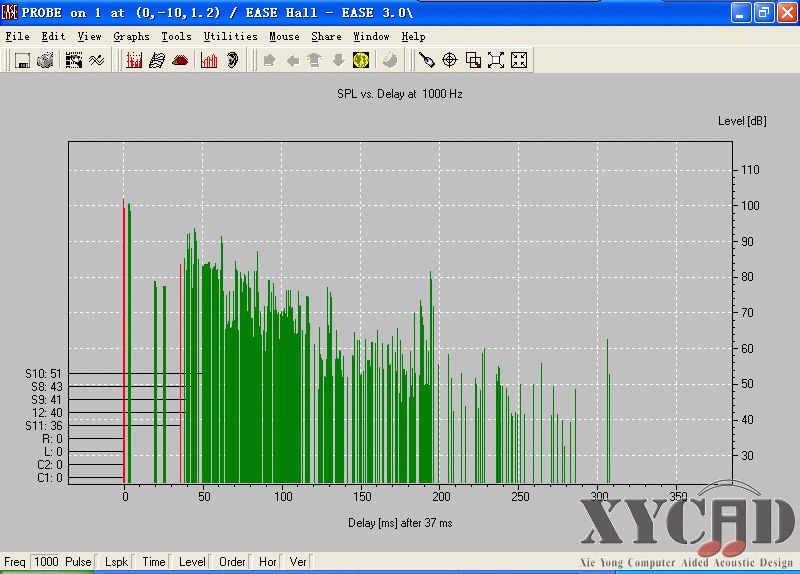The image size is (800, 574).
Task: Click the grayed up arrow icon
Action: pyautogui.click(x=315, y=60)
